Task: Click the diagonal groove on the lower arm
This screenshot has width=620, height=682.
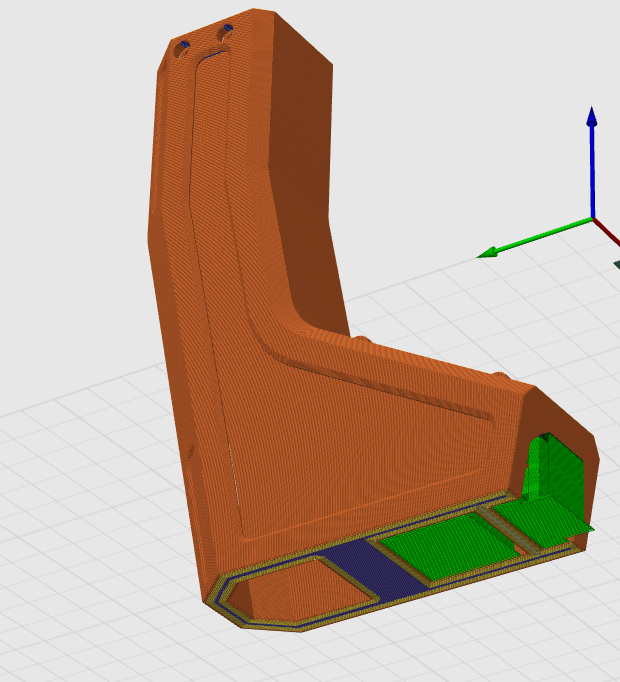Action: coord(400,382)
